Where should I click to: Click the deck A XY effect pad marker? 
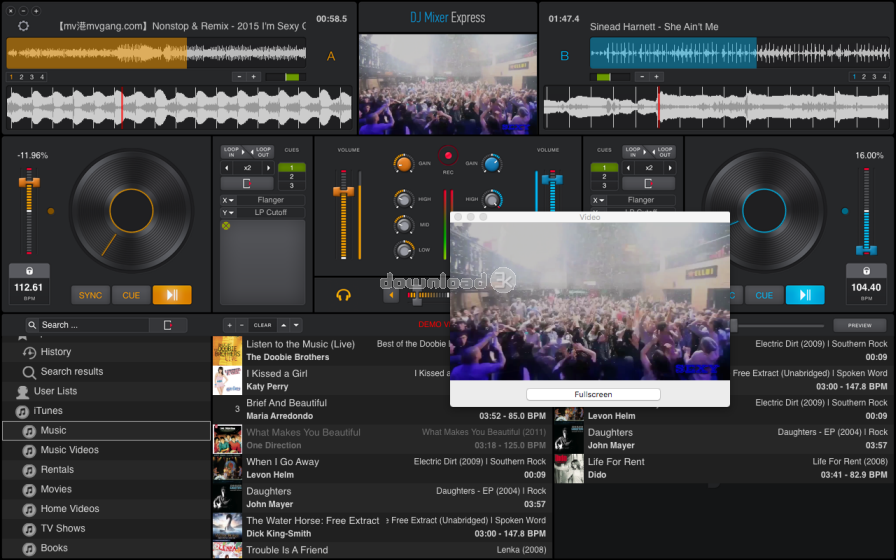pyautogui.click(x=226, y=226)
